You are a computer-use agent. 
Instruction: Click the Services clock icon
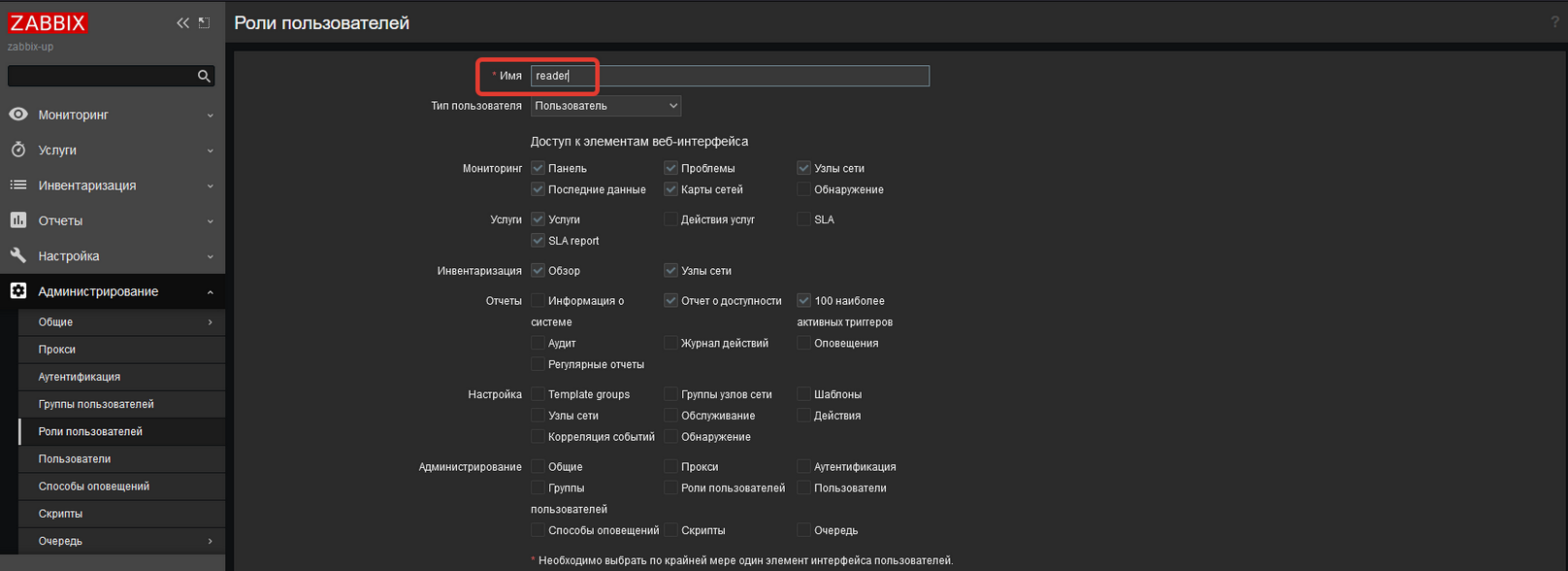(17, 150)
